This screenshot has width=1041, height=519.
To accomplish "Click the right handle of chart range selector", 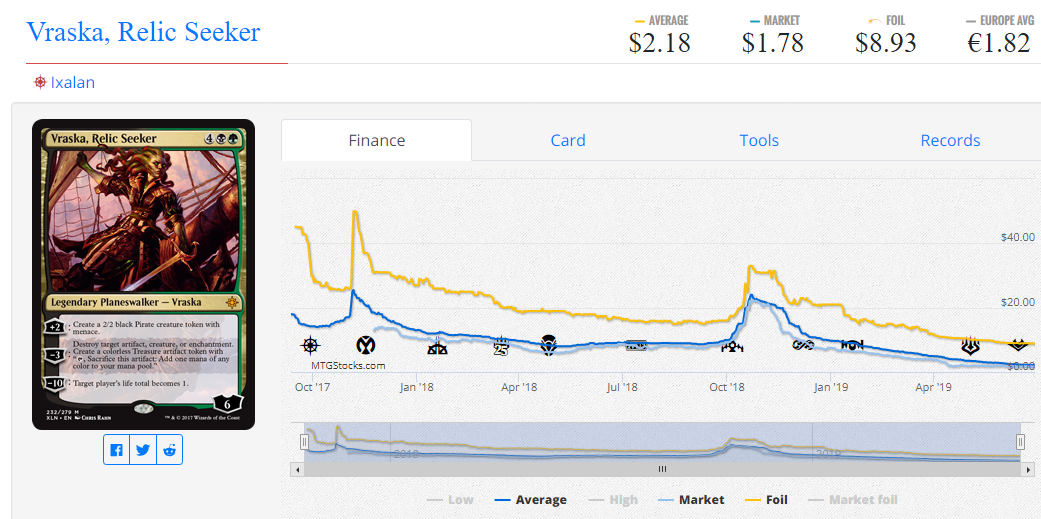I will tap(1020, 441).
